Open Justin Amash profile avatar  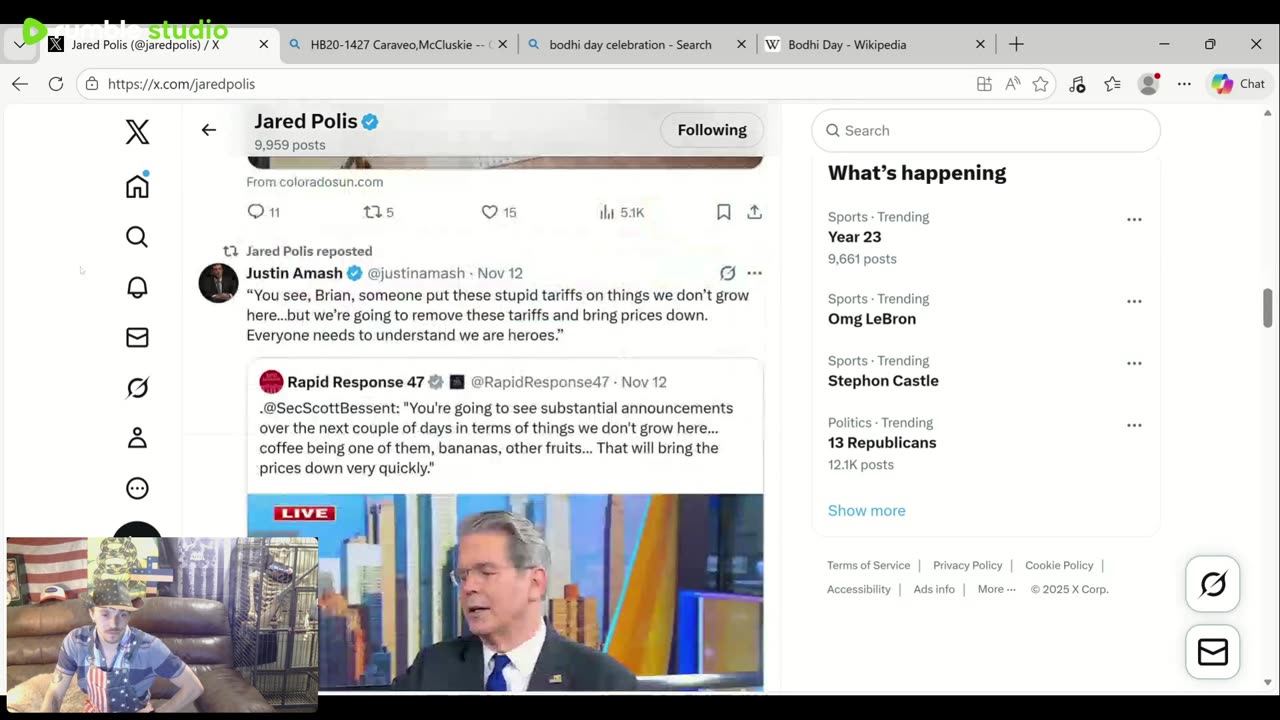point(218,283)
